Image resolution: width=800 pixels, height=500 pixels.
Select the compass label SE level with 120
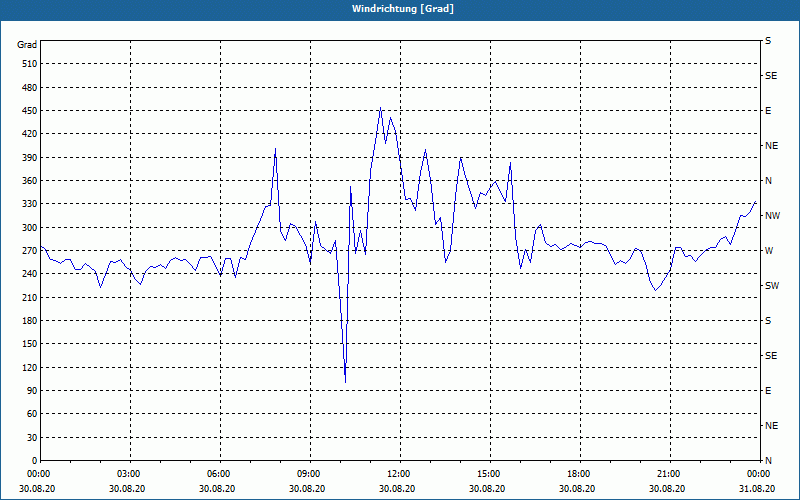771,356
